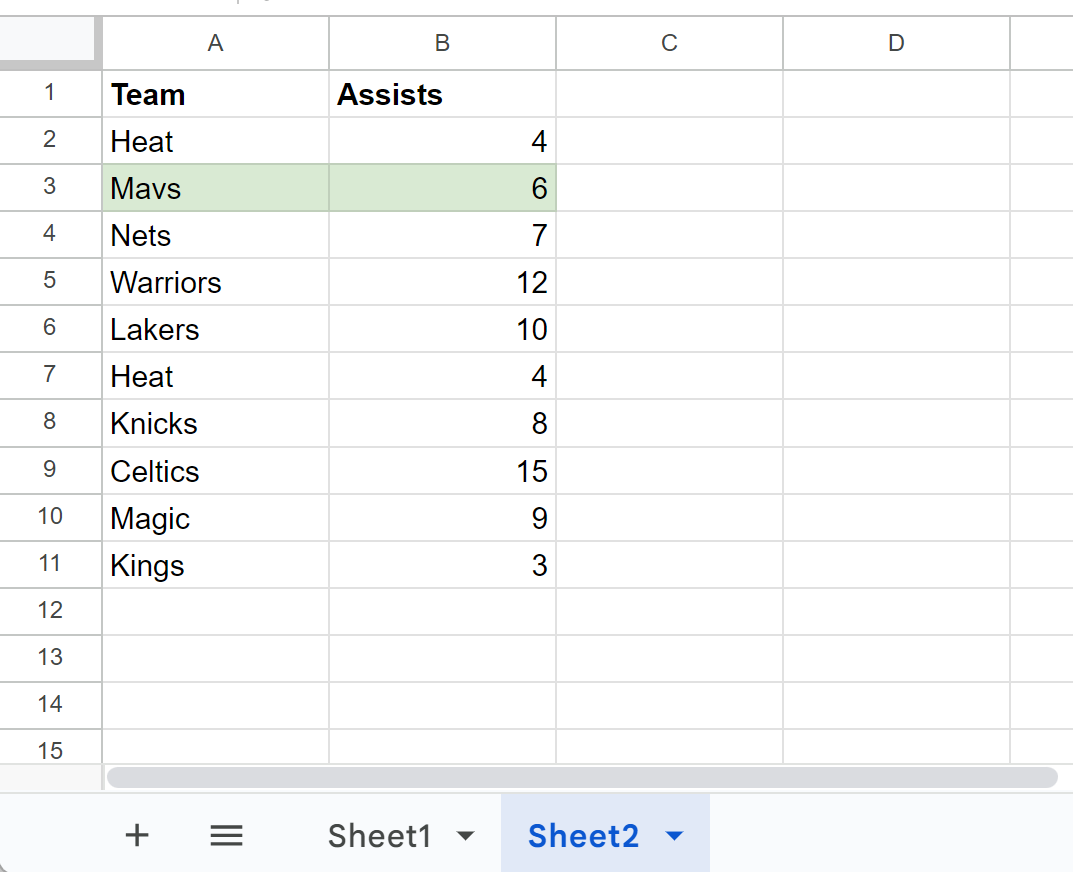Select column A header
Screen dimensions: 1073x873
click(x=216, y=43)
